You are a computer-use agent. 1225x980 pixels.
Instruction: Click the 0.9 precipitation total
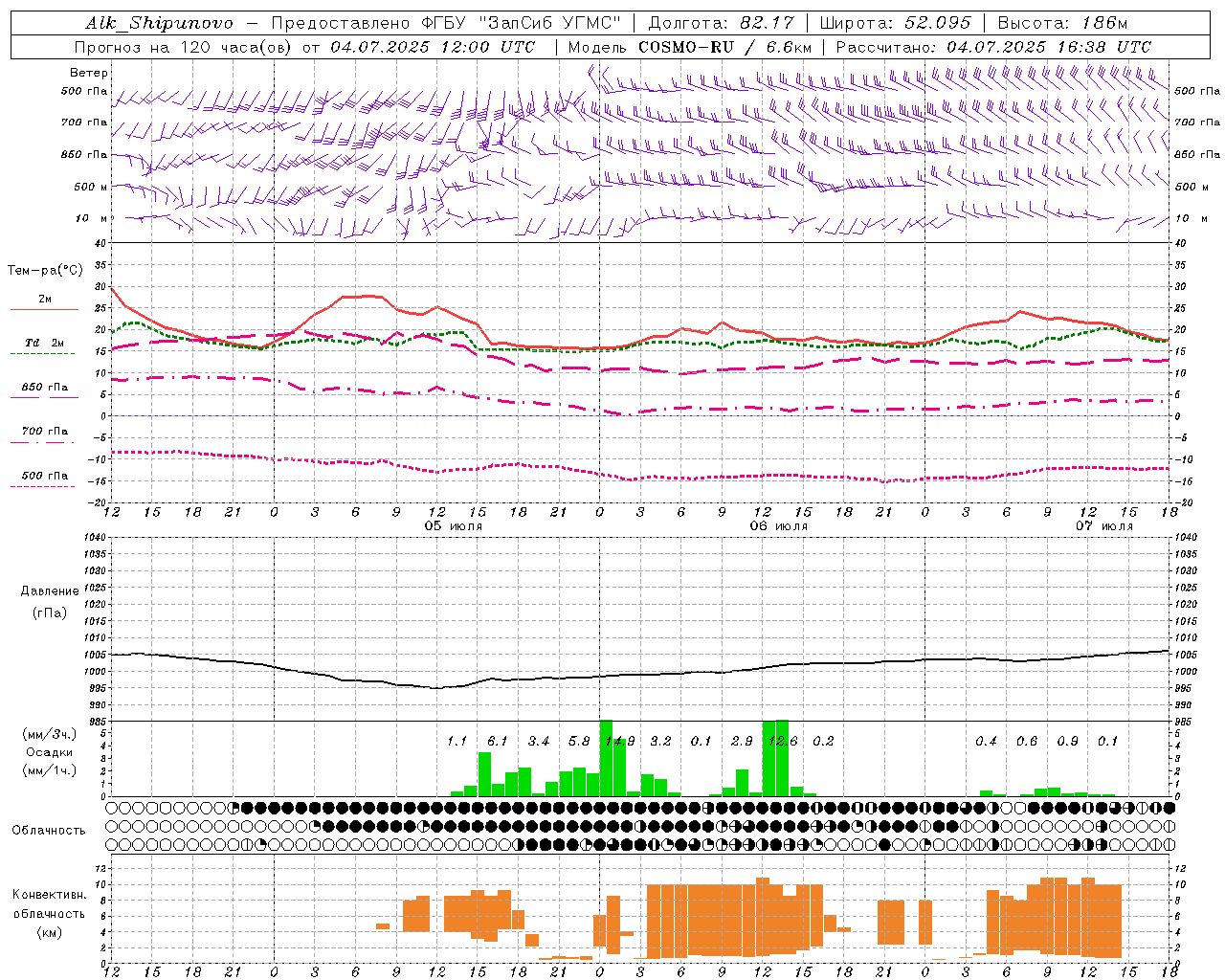point(1067,742)
